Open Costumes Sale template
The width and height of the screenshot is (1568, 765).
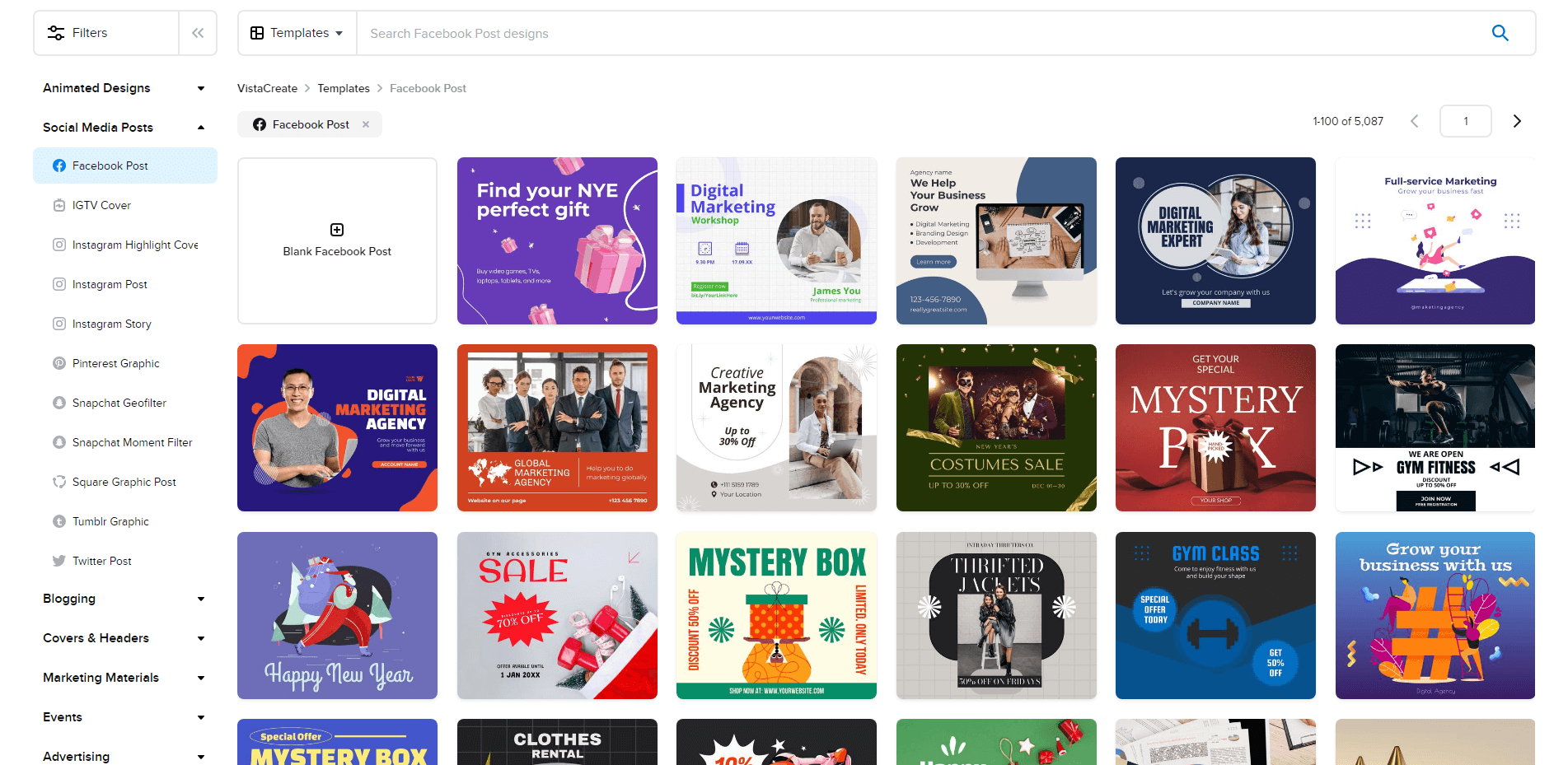pyautogui.click(x=996, y=427)
